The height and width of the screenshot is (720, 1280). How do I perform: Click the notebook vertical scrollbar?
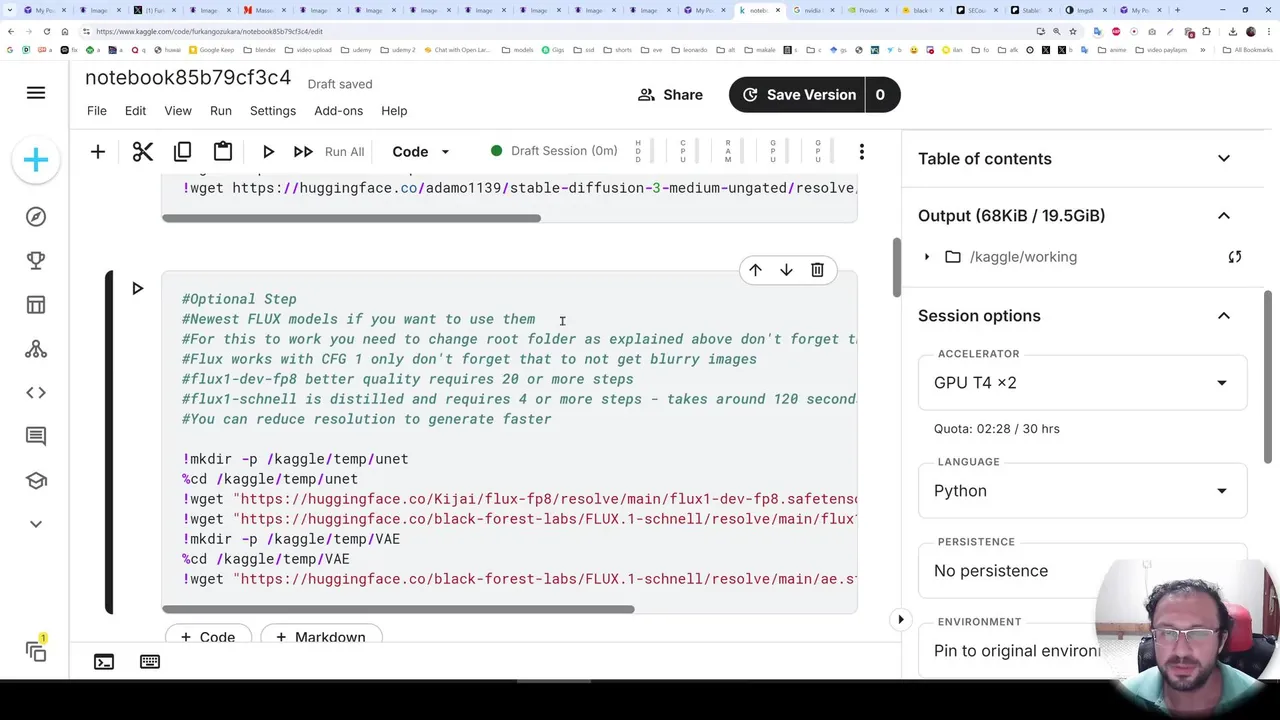coord(897,267)
